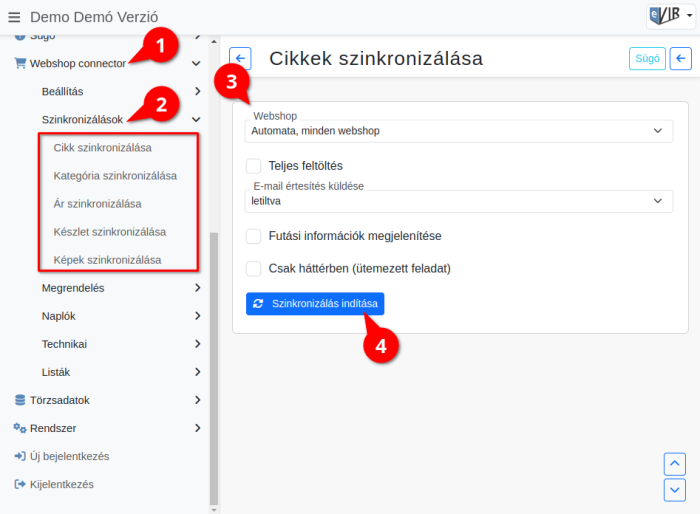Click the Kijelentkezés logout icon
Viewport: 700px width, 514px height.
(20, 484)
